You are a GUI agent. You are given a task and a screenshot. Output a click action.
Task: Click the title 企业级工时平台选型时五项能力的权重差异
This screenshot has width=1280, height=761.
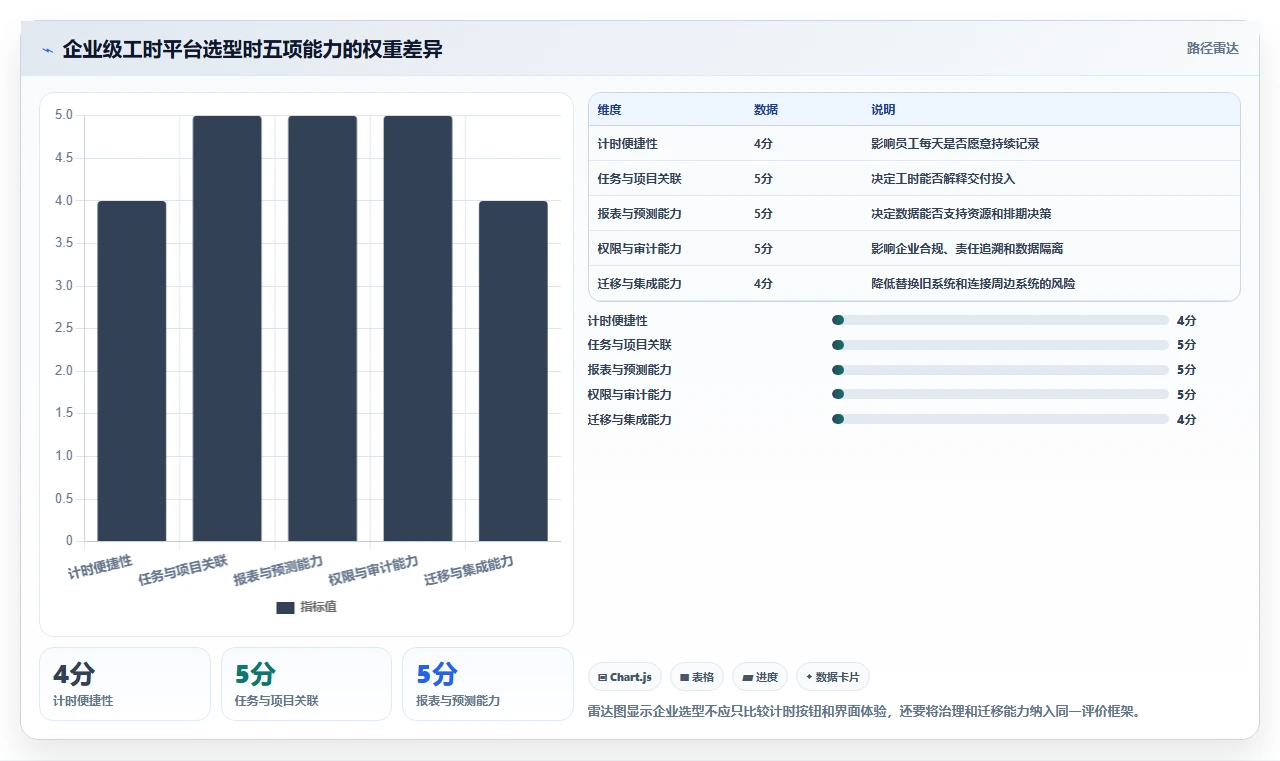tap(253, 49)
